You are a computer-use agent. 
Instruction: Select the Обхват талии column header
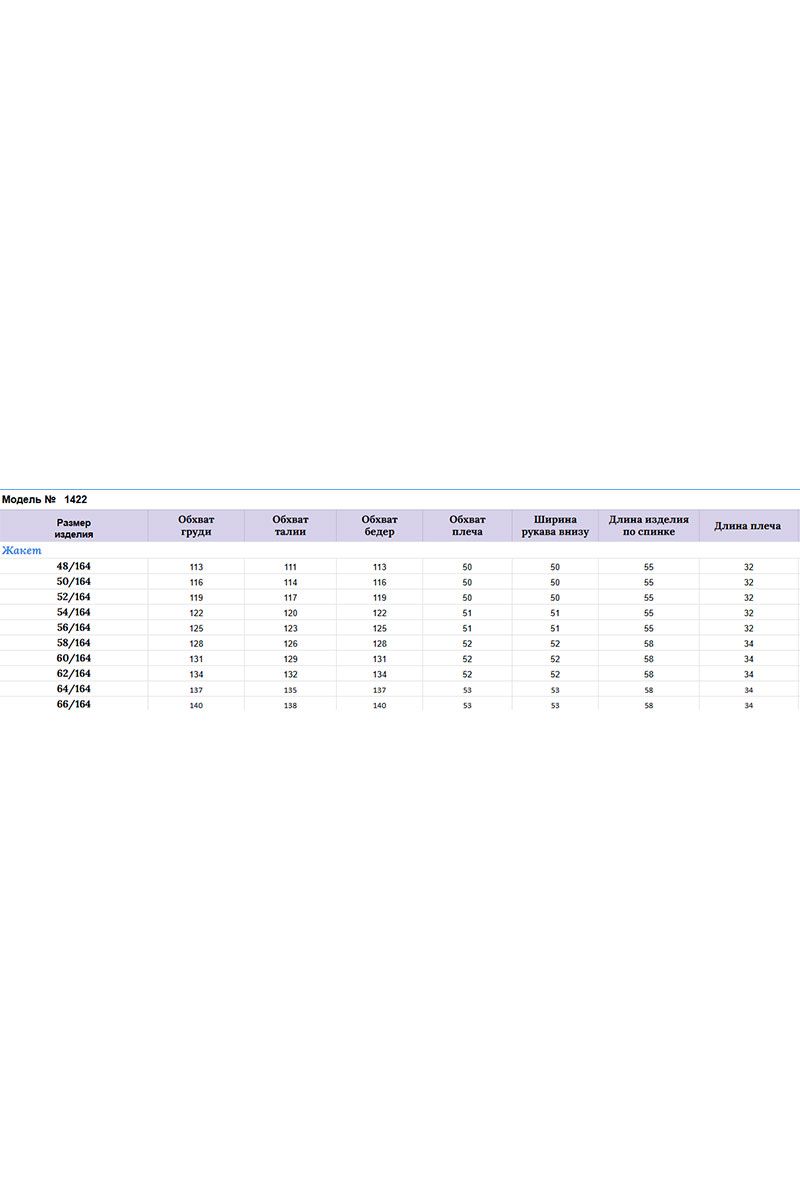[290, 525]
